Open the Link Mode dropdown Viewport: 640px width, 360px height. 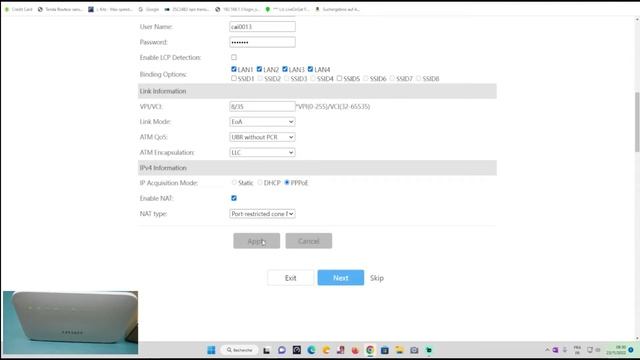coord(262,122)
